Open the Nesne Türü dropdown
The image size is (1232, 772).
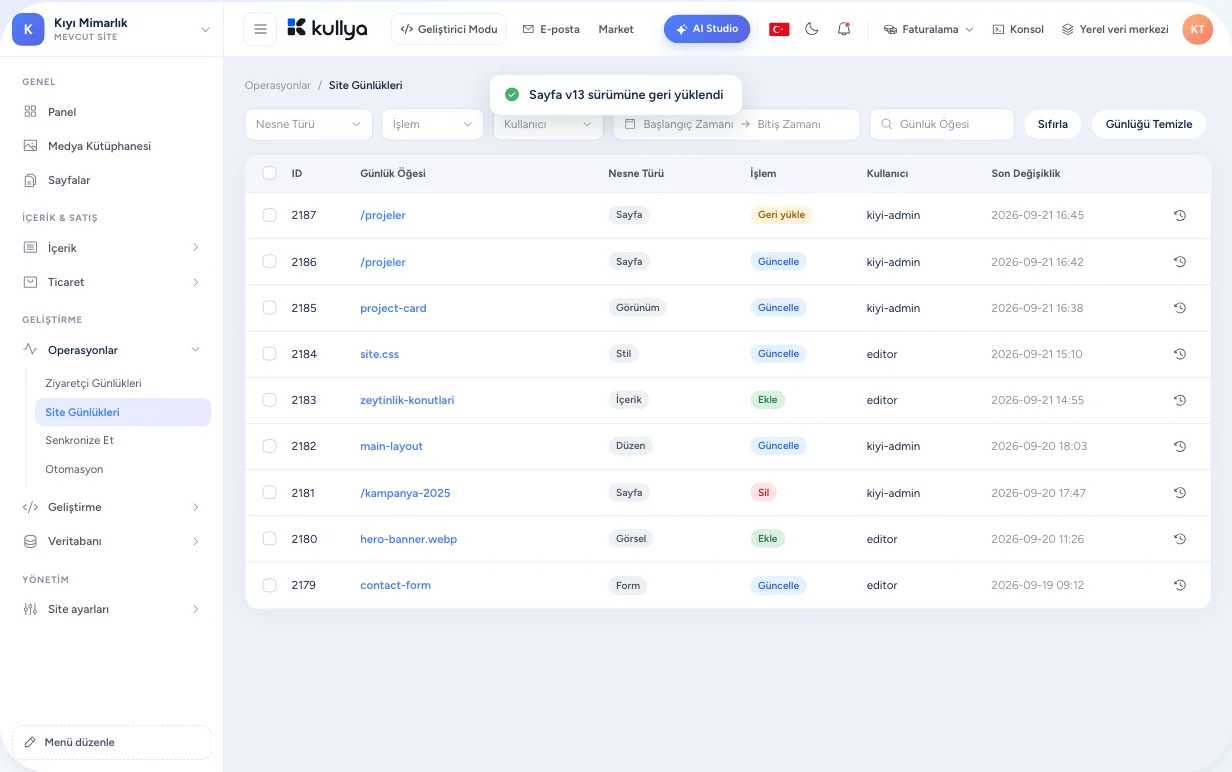309,124
